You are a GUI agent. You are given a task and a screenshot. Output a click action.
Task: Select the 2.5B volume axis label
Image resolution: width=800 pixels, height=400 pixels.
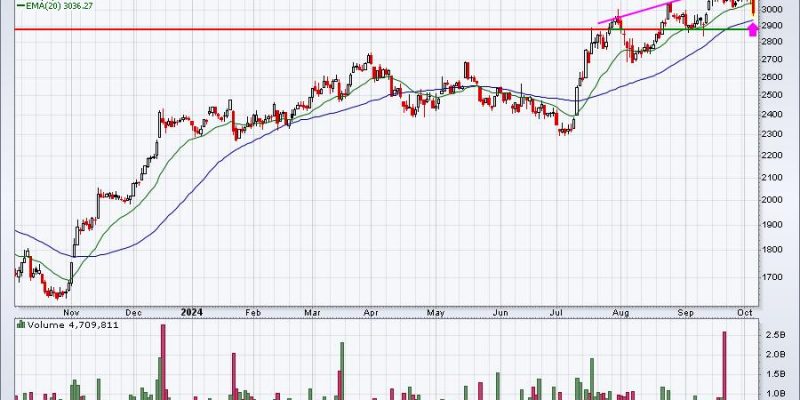tap(775, 335)
